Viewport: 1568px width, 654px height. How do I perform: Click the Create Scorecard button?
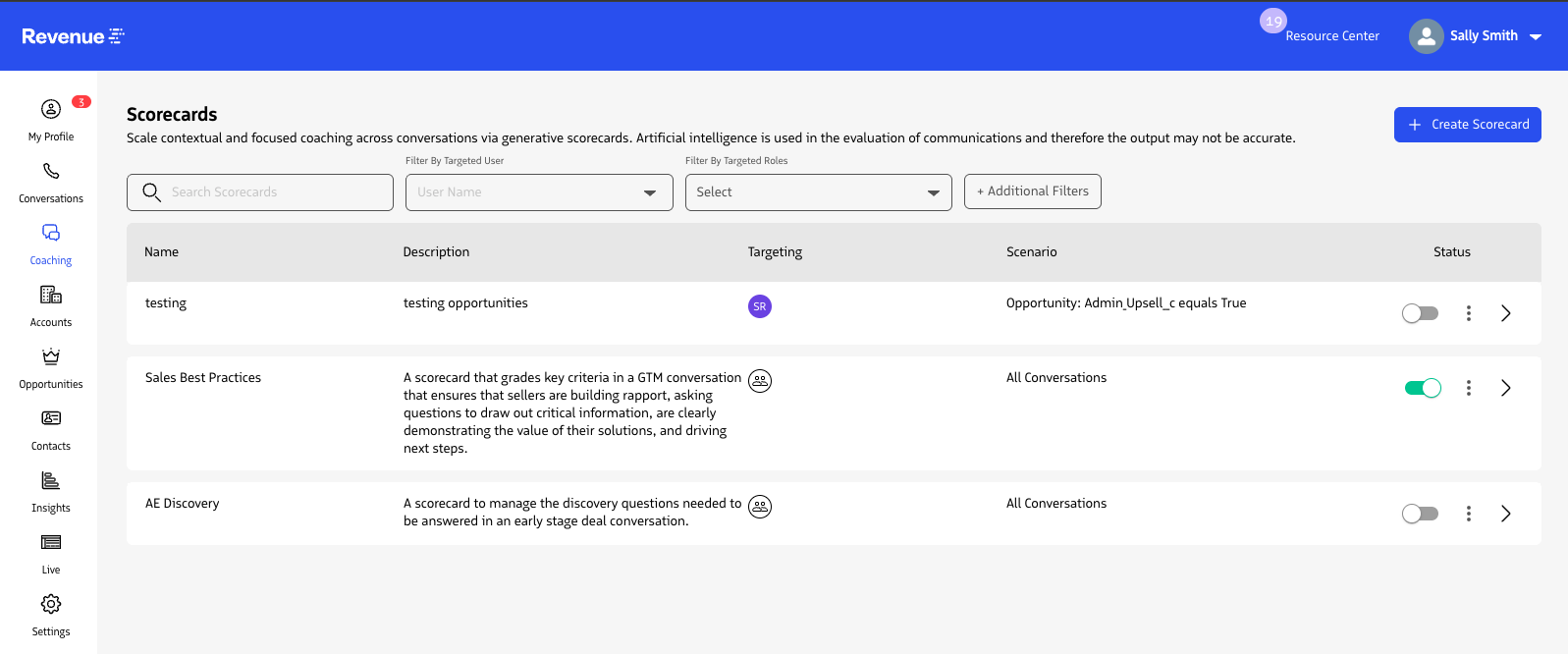[1468, 125]
